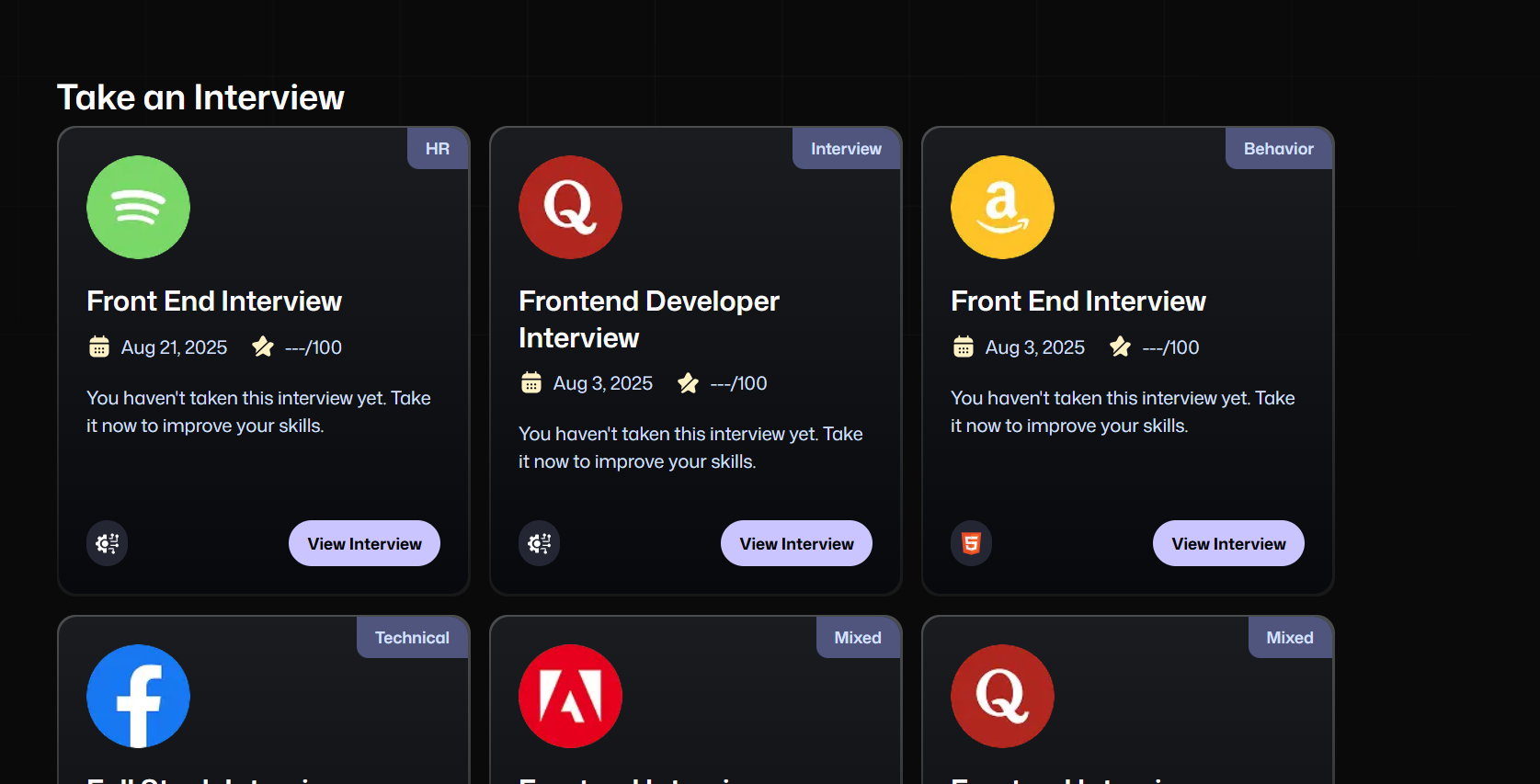Click calendar icon on Amazon Behavior card
The width and height of the screenshot is (1540, 784).
click(963, 347)
